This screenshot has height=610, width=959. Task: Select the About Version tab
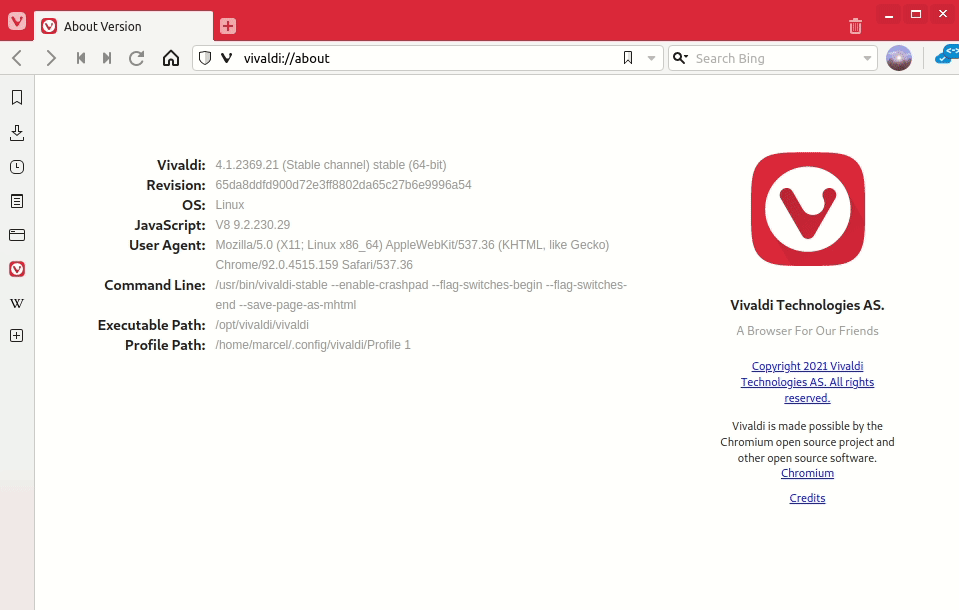pyautogui.click(x=124, y=26)
